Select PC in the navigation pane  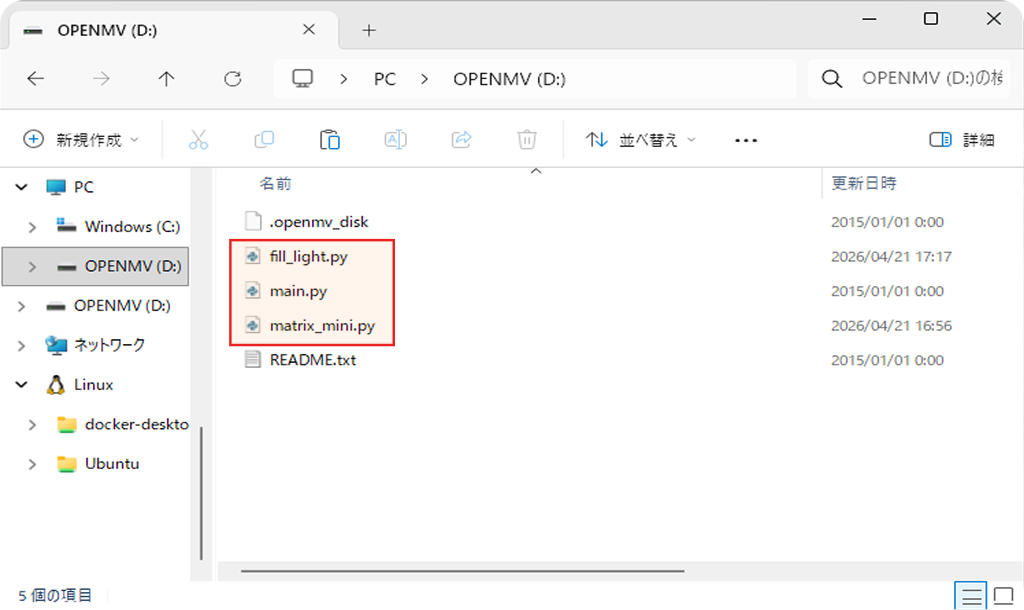coord(84,187)
